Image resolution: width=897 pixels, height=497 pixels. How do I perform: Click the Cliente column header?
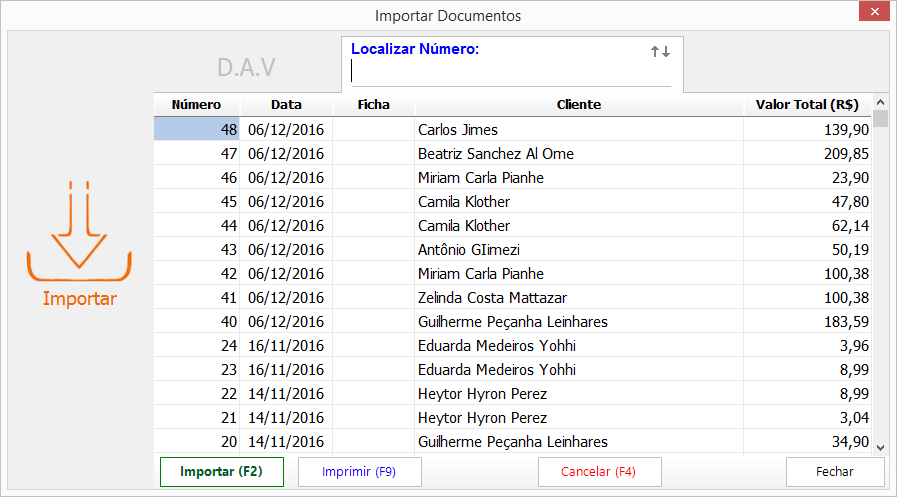(x=579, y=105)
